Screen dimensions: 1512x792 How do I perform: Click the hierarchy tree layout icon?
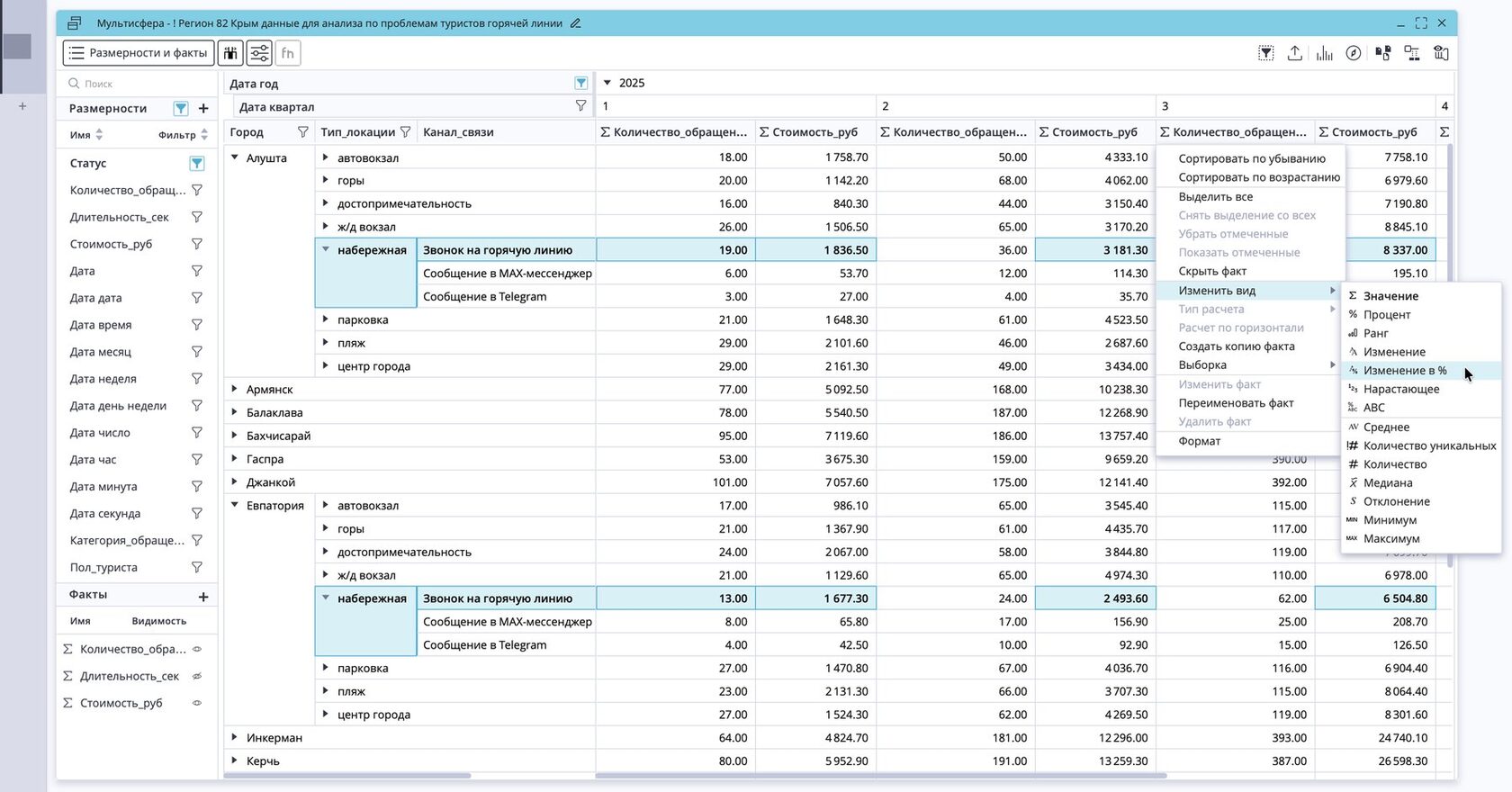click(x=1411, y=53)
